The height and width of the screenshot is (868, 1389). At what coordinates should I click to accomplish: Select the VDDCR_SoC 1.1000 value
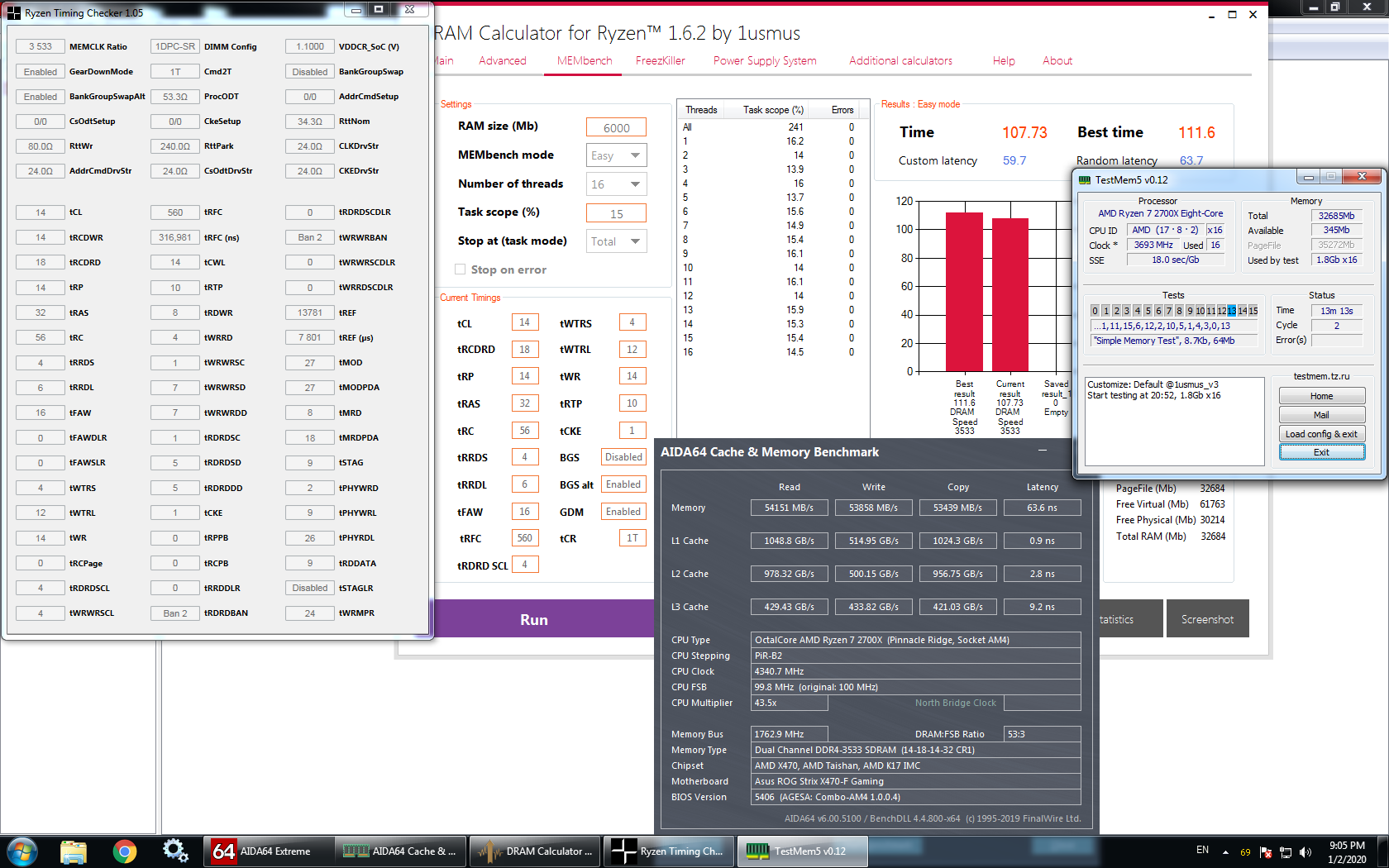tap(310, 46)
